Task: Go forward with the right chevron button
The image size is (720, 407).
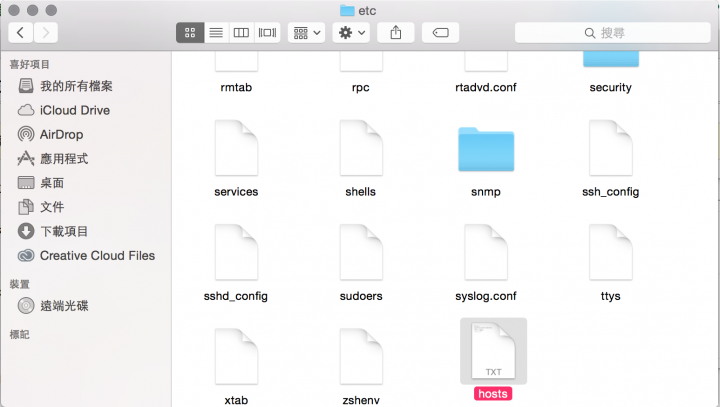Action: (45, 33)
